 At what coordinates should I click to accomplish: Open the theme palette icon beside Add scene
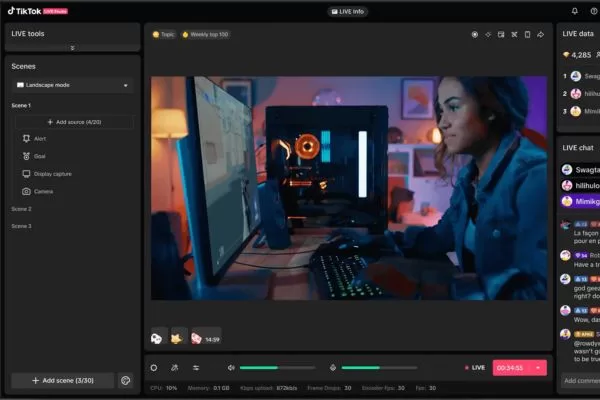click(x=126, y=380)
